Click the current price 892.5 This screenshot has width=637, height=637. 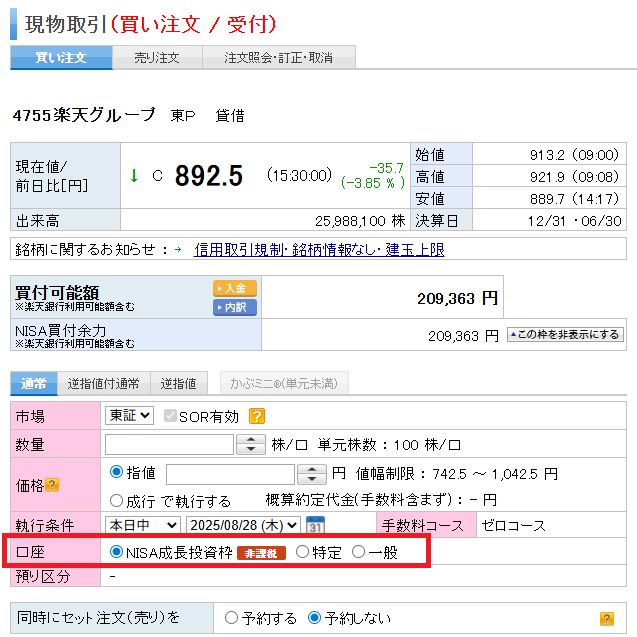[209, 176]
